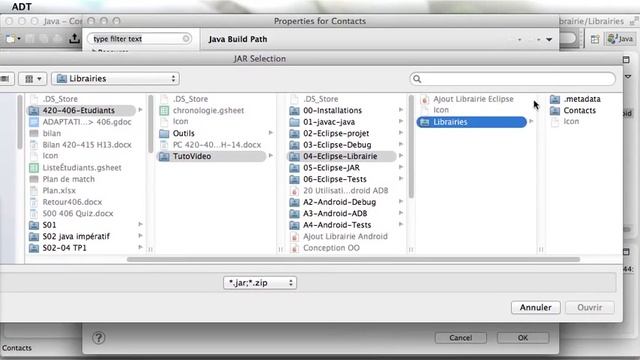Expand the 420-406-Etudiants folder arrow

pos(140,110)
